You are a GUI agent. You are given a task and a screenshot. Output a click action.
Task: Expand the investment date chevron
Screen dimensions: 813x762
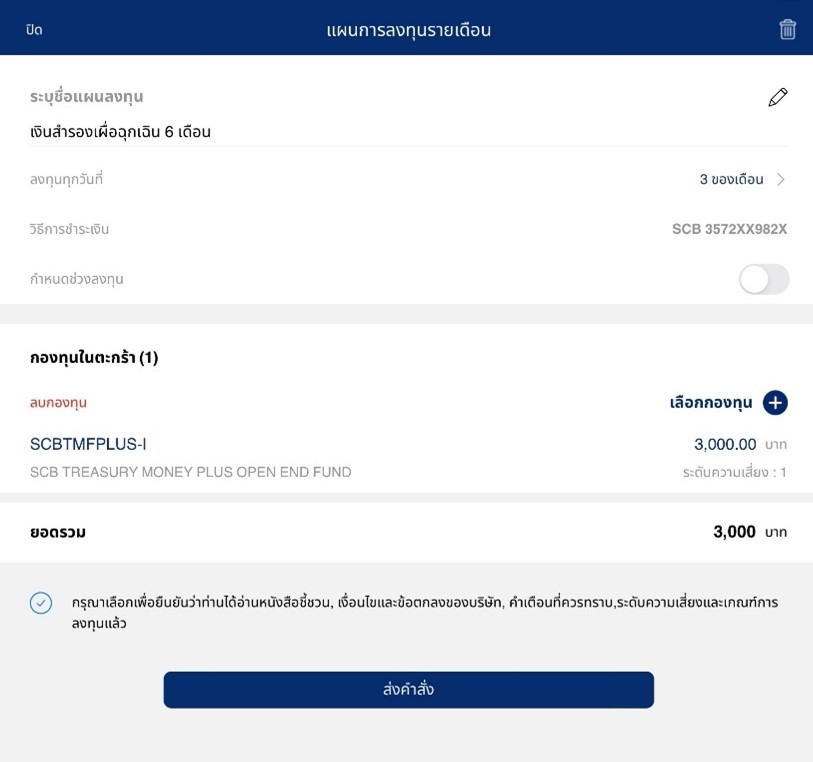781,179
